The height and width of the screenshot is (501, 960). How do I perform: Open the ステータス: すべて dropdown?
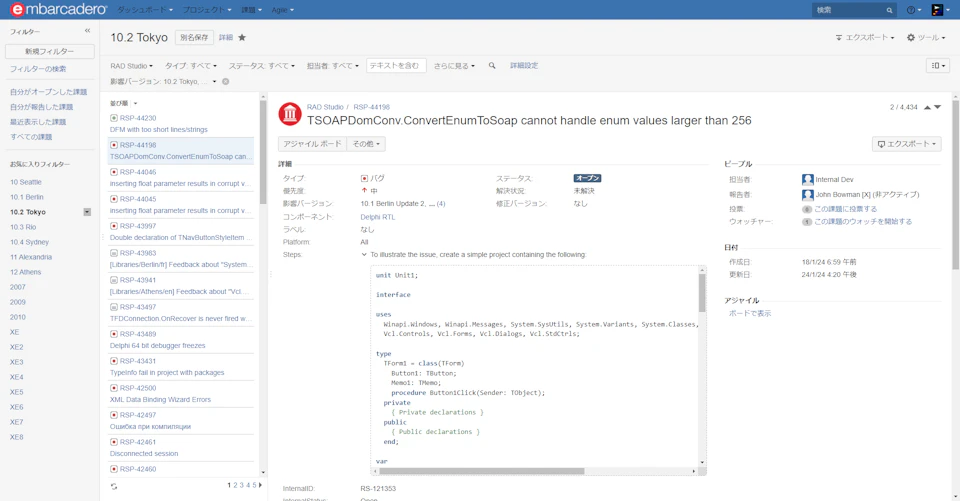pyautogui.click(x=261, y=66)
